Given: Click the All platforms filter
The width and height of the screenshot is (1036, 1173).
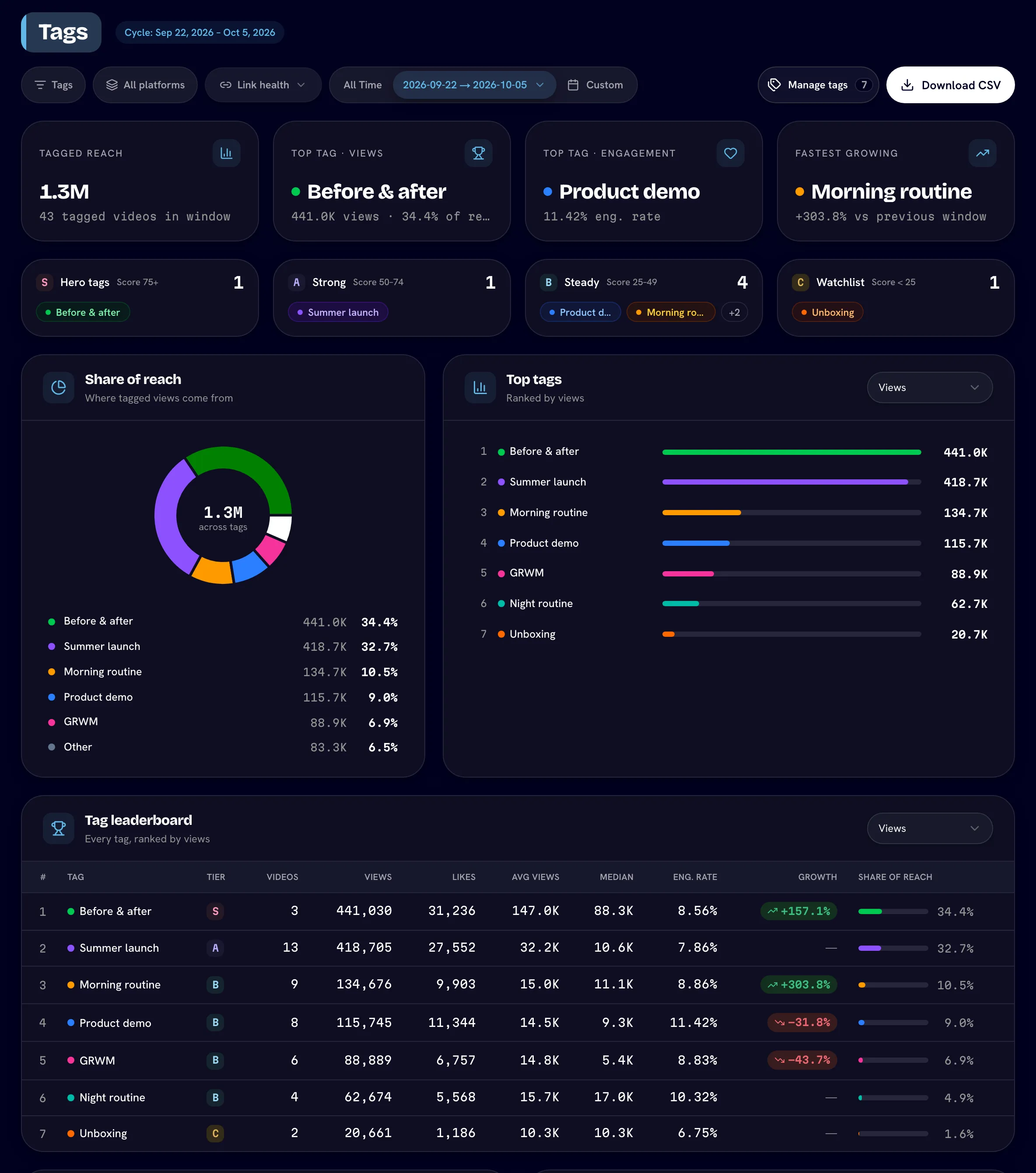Looking at the screenshot, I should pyautogui.click(x=145, y=85).
